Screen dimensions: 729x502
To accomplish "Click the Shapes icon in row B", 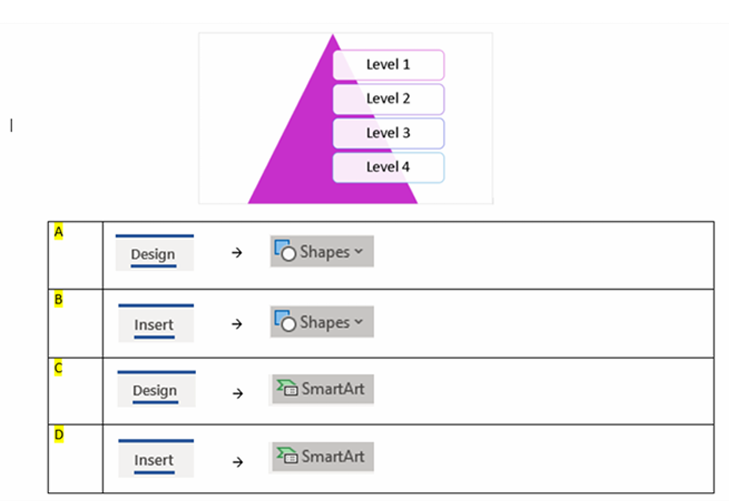I will point(285,322).
